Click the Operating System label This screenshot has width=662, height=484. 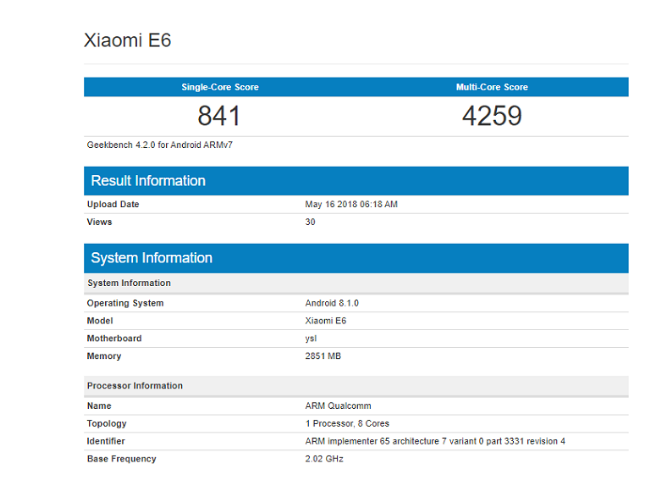[125, 303]
